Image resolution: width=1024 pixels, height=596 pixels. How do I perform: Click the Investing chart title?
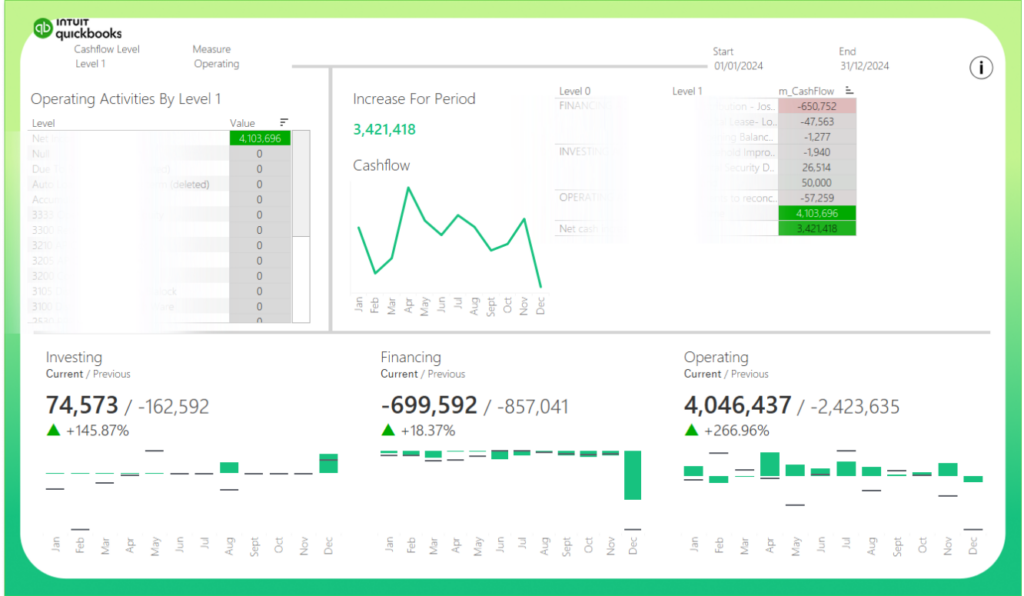[x=74, y=357]
